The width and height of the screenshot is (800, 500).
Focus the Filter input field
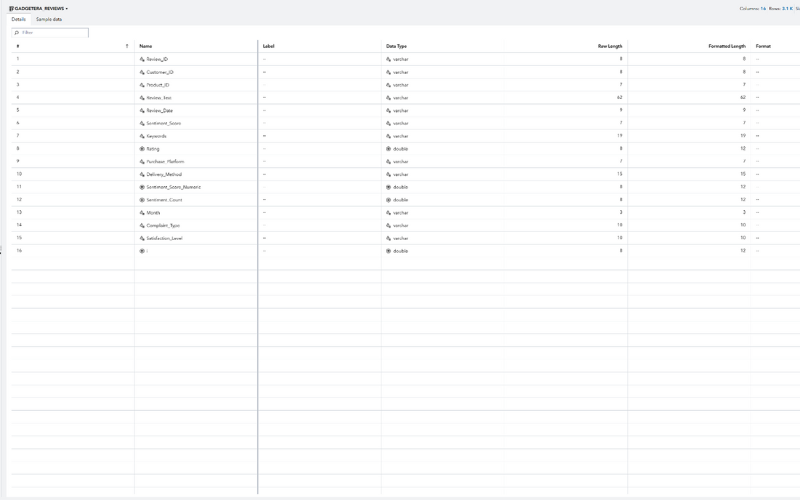click(50, 33)
